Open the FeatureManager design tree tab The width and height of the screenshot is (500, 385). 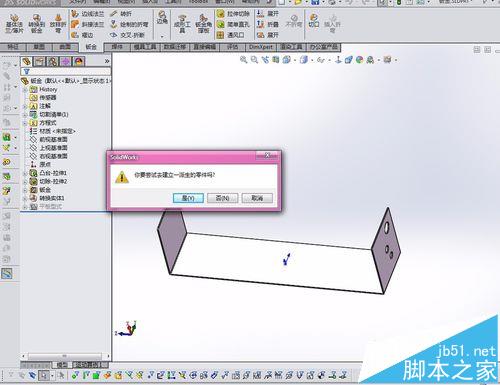pos(27,61)
